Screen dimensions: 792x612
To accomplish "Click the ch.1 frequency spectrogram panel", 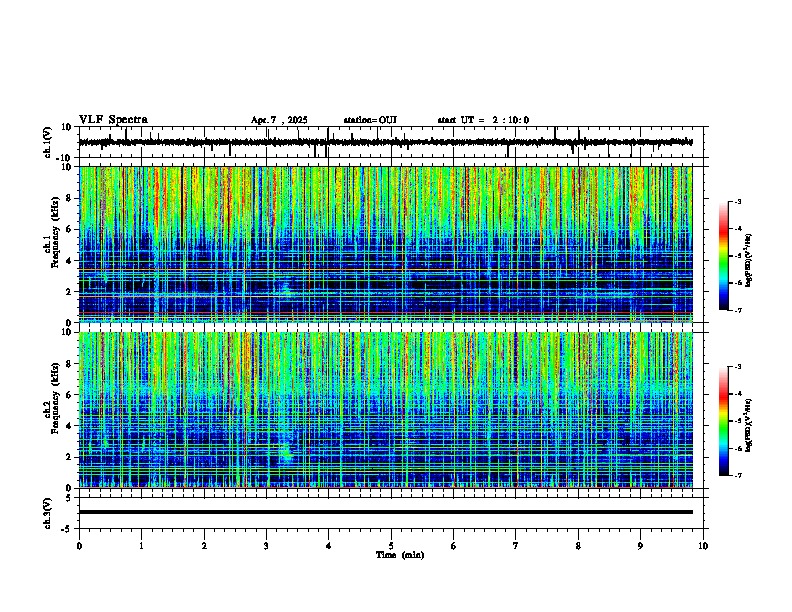I will point(386,244).
